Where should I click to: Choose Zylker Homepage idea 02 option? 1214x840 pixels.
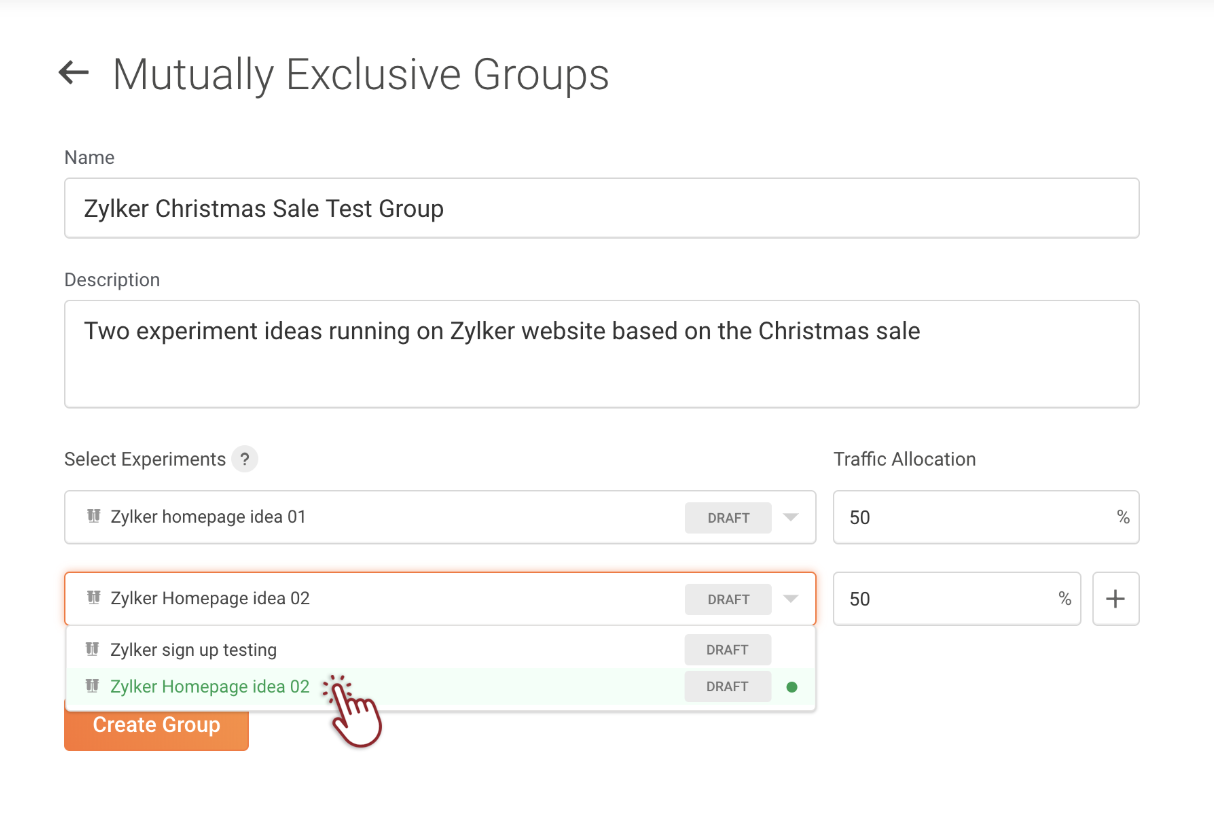coord(210,687)
